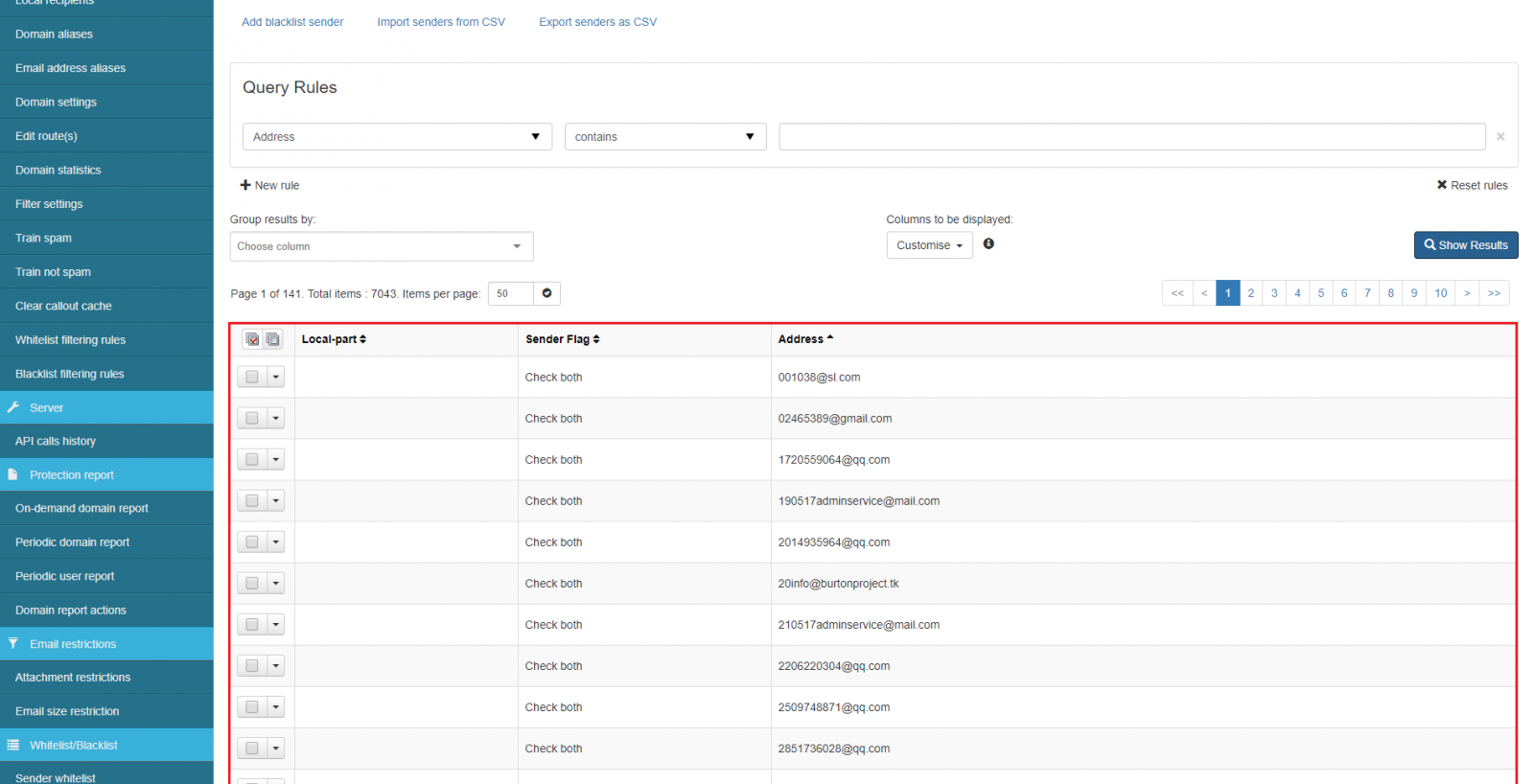Open Email address aliases in sidebar

(x=106, y=68)
